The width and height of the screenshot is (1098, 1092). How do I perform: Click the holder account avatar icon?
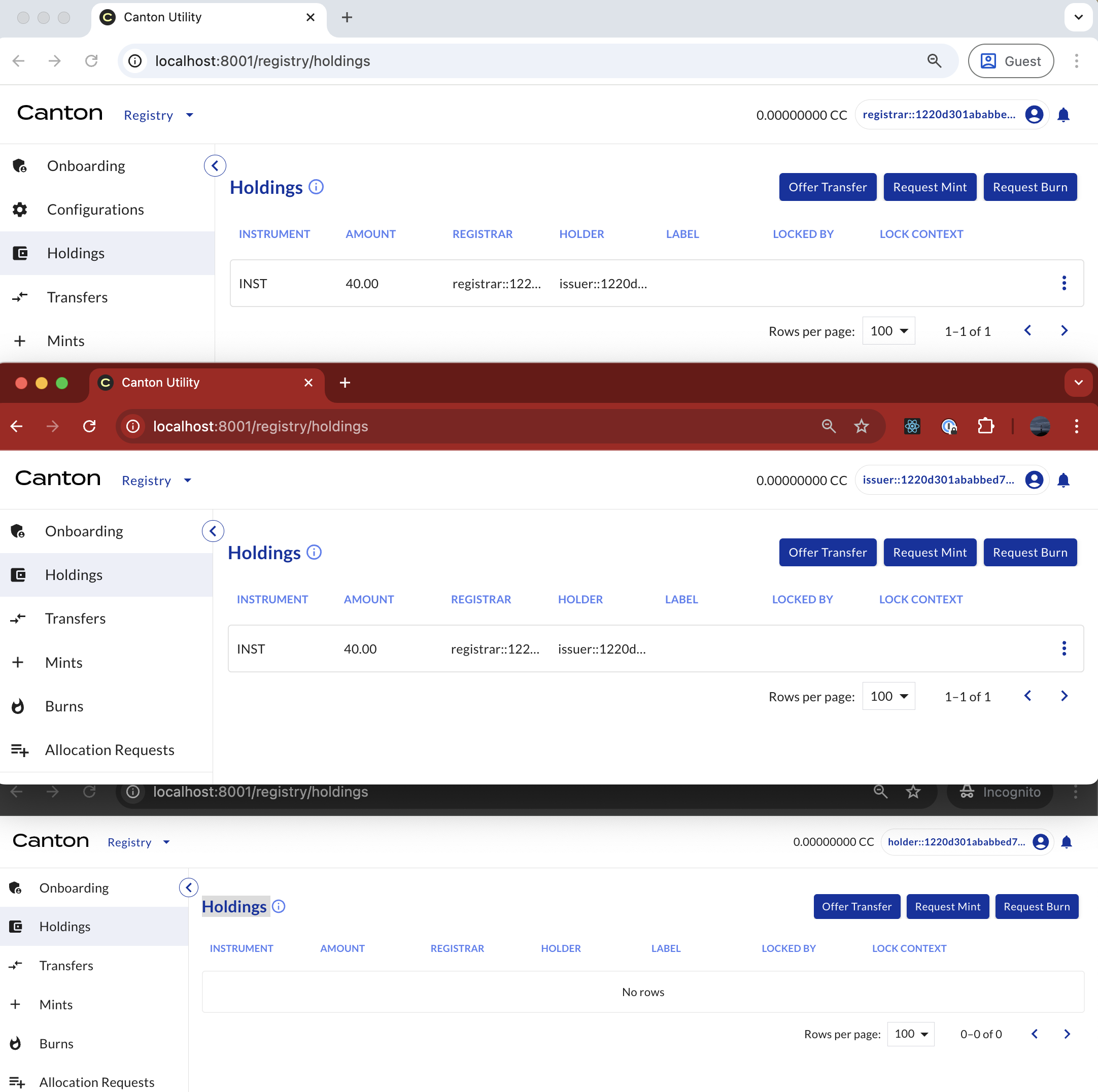tap(1040, 842)
